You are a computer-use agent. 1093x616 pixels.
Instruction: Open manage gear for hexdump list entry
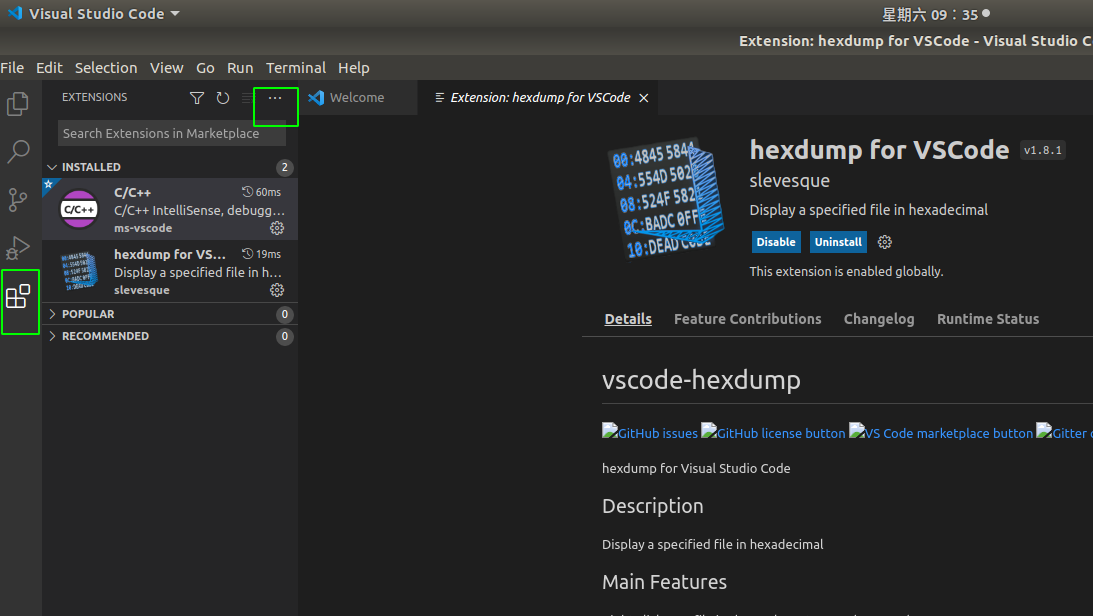(x=277, y=290)
